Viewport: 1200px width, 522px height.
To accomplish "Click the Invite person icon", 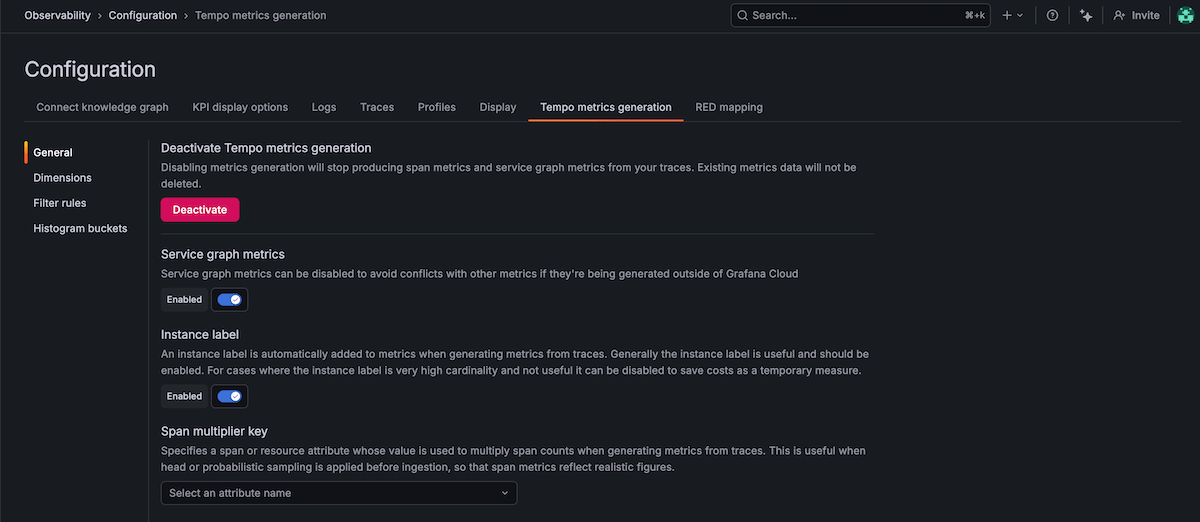I will point(1119,15).
